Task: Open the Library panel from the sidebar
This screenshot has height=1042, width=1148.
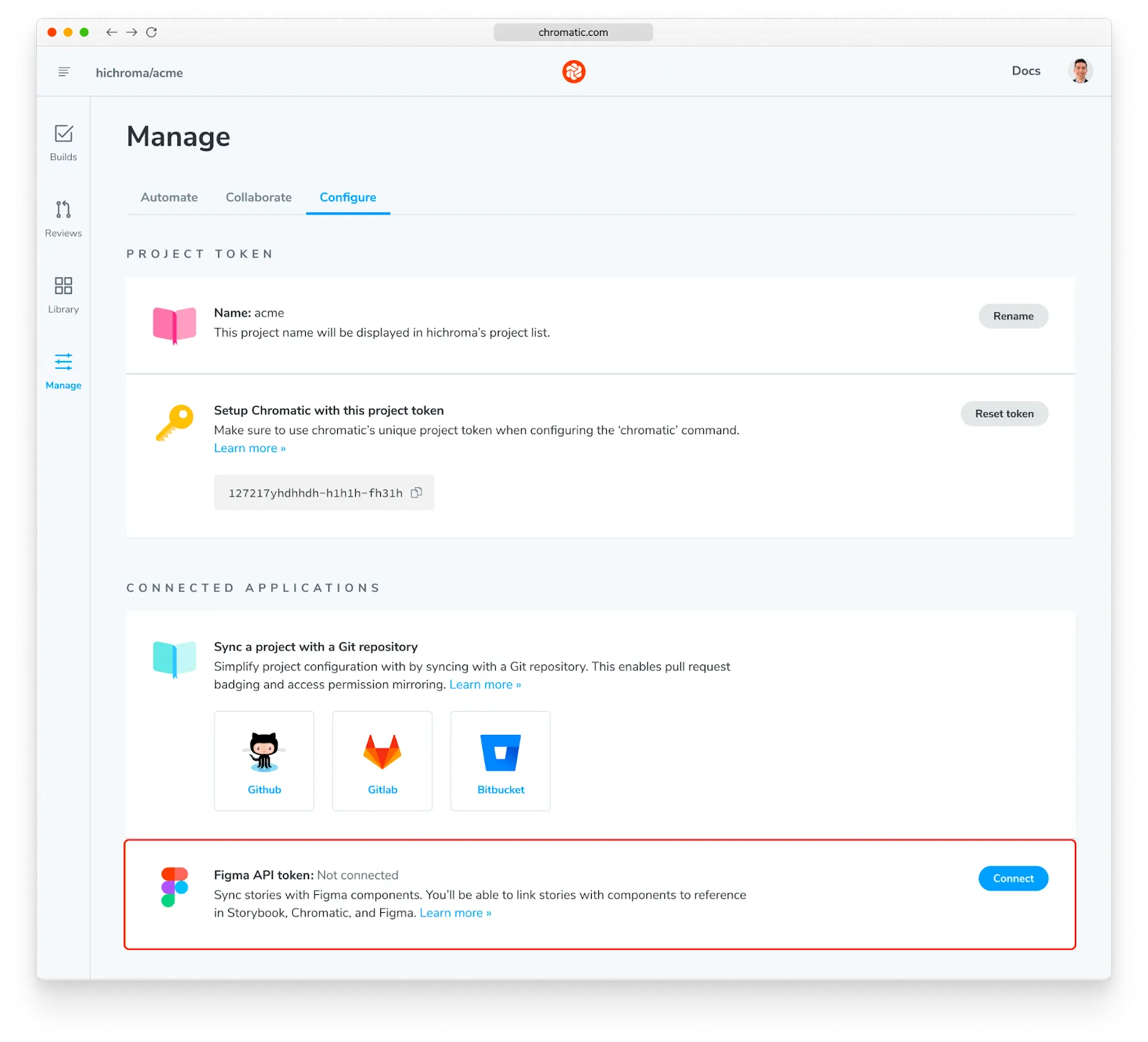Action: (63, 294)
